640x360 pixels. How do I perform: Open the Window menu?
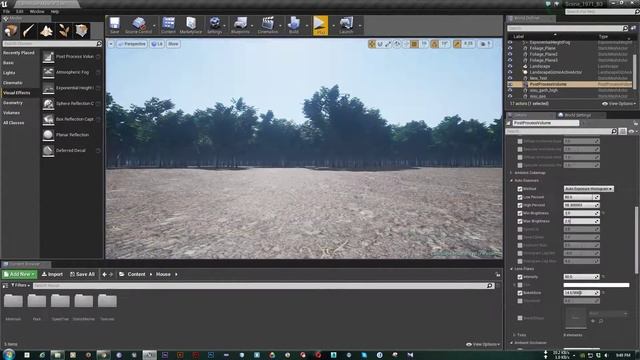click(x=37, y=11)
